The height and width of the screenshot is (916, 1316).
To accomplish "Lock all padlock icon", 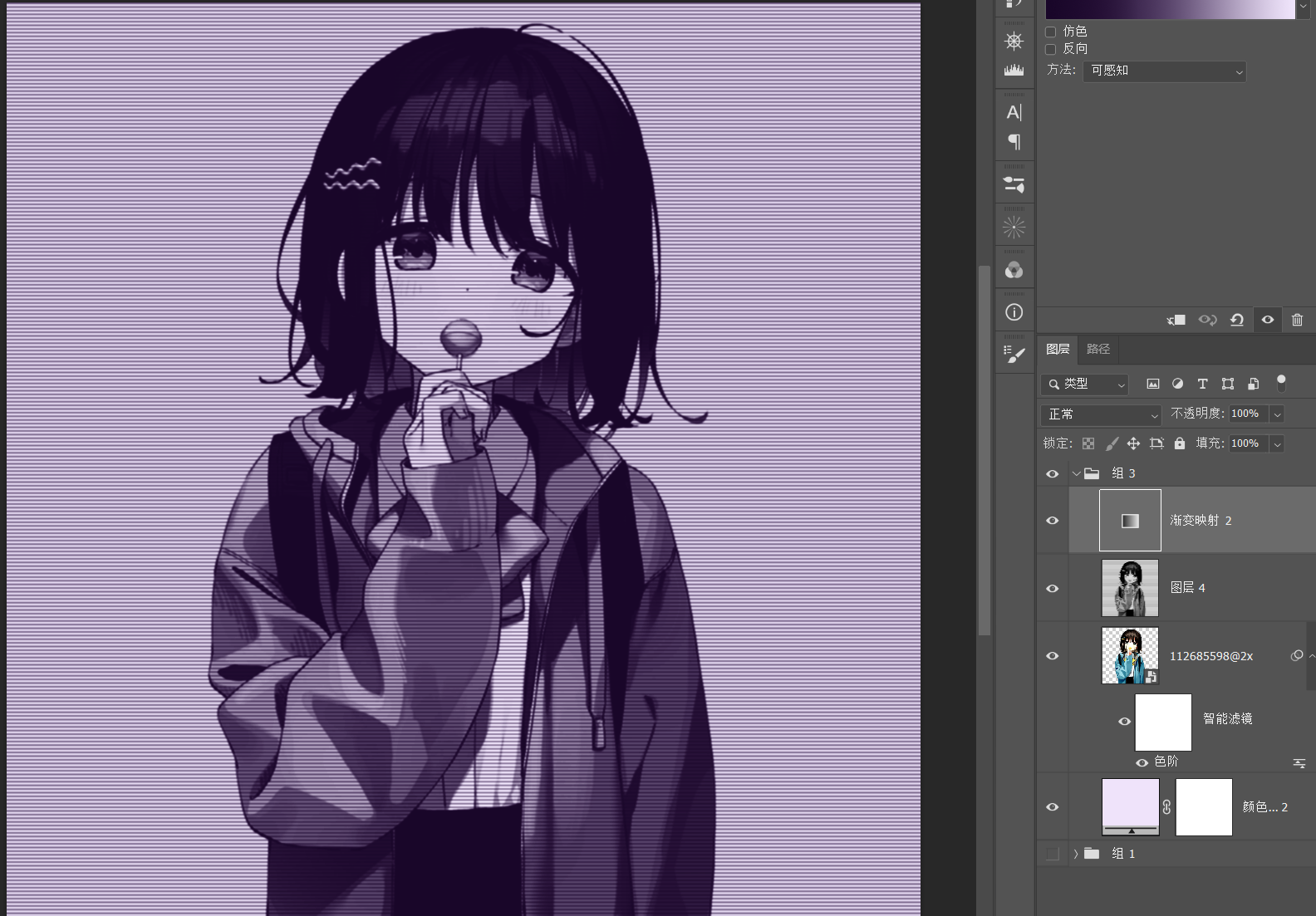I will (1180, 443).
